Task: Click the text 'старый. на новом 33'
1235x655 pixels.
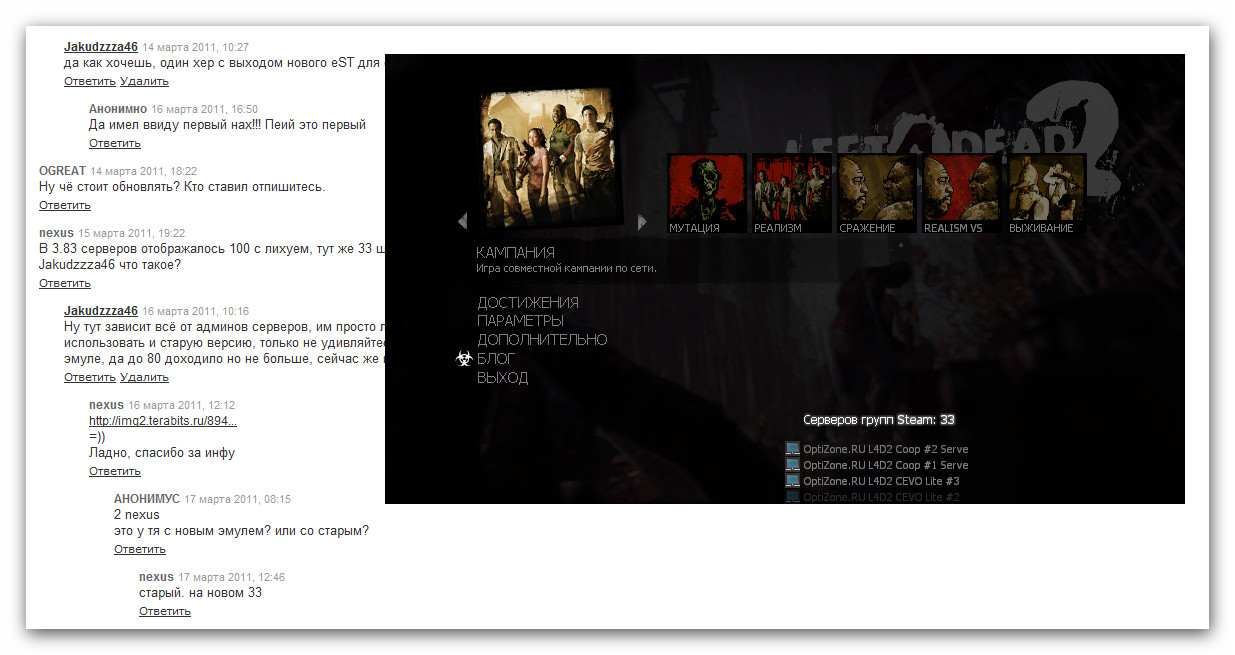Action: click(x=200, y=593)
